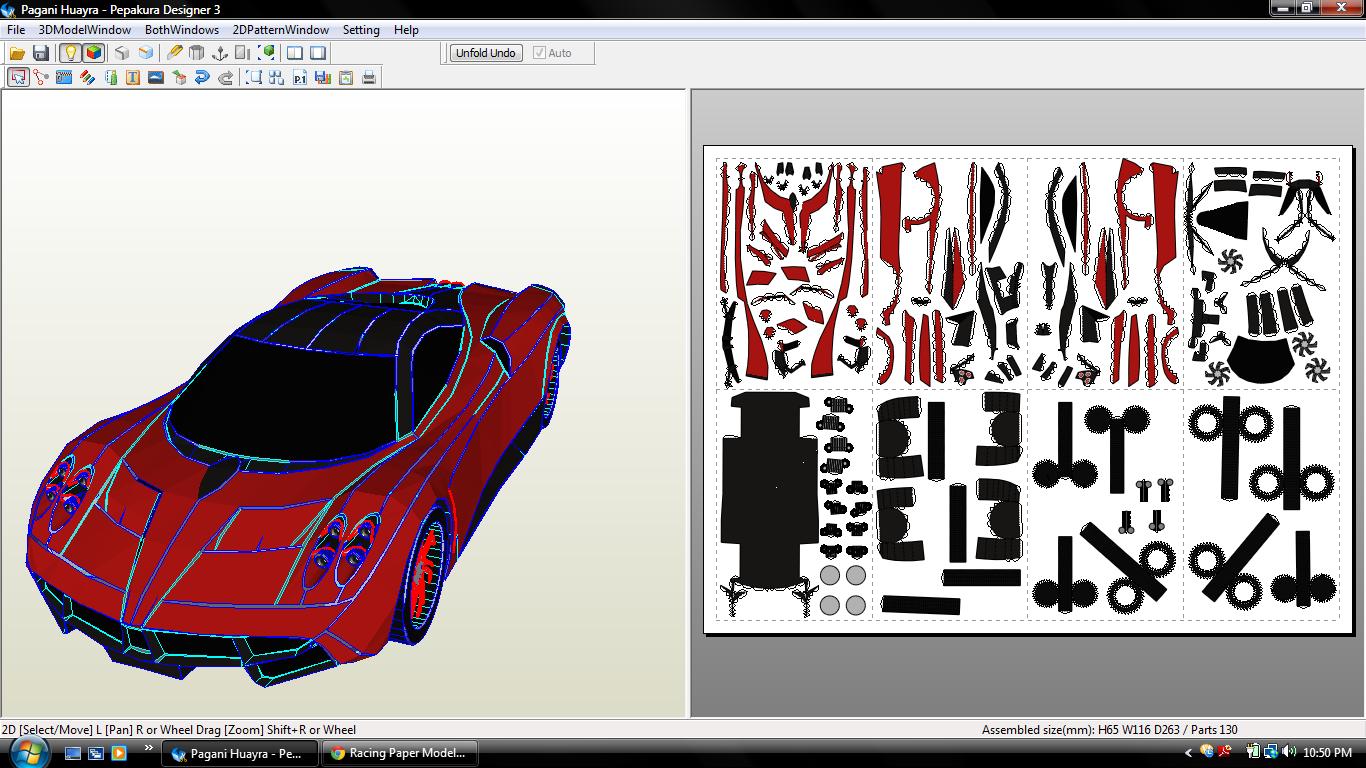The height and width of the screenshot is (768, 1366).
Task: Click the box with green arrow icon
Action: click(x=179, y=77)
